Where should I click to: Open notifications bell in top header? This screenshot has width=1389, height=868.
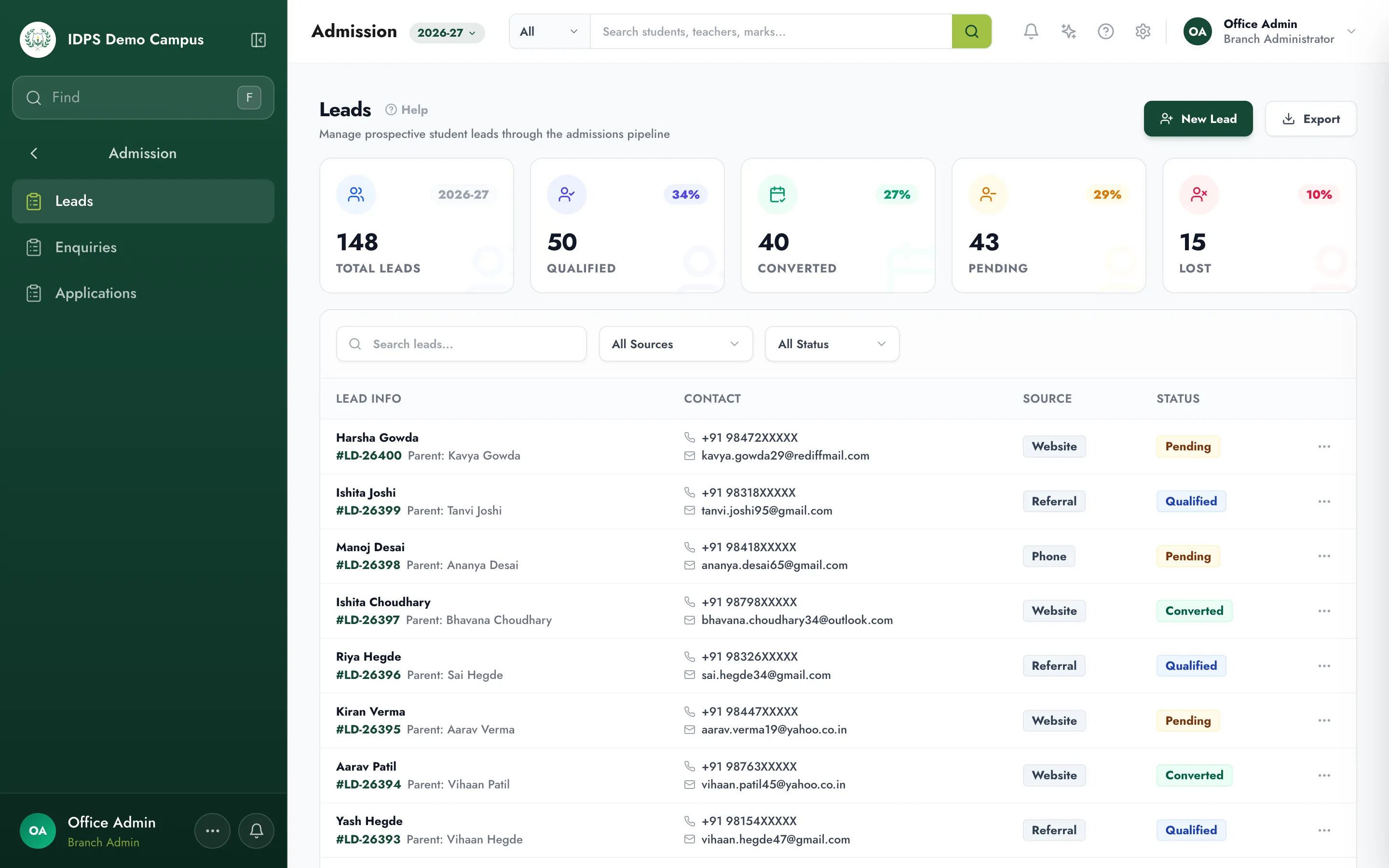(1031, 31)
